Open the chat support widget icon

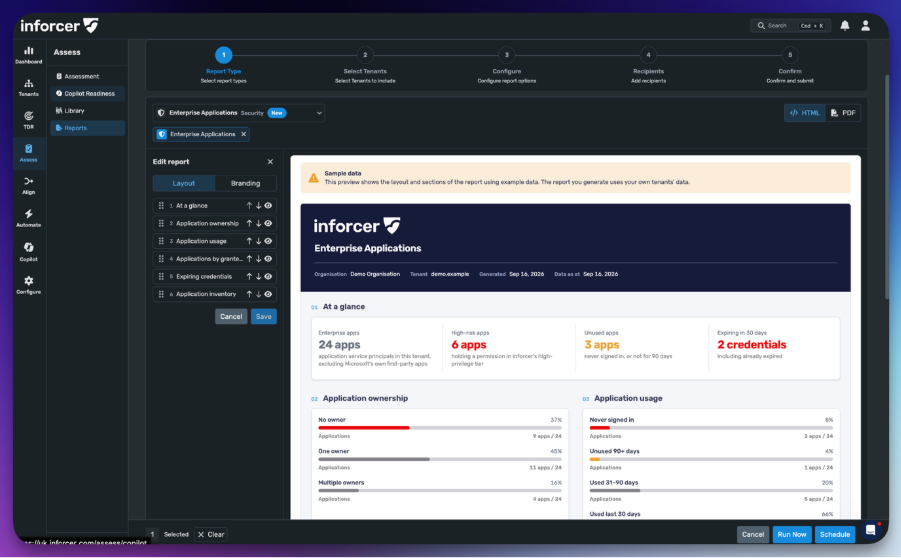[871, 530]
